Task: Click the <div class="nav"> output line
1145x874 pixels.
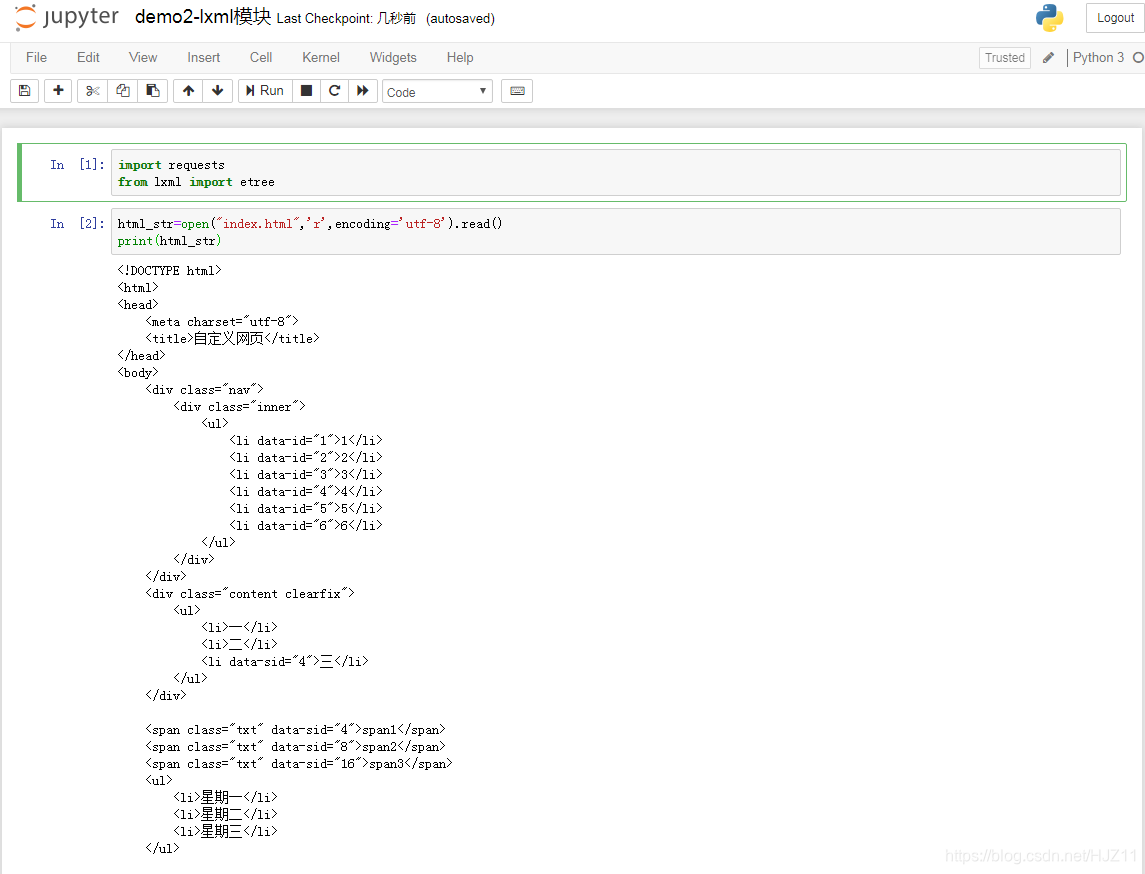Action: 204,389
